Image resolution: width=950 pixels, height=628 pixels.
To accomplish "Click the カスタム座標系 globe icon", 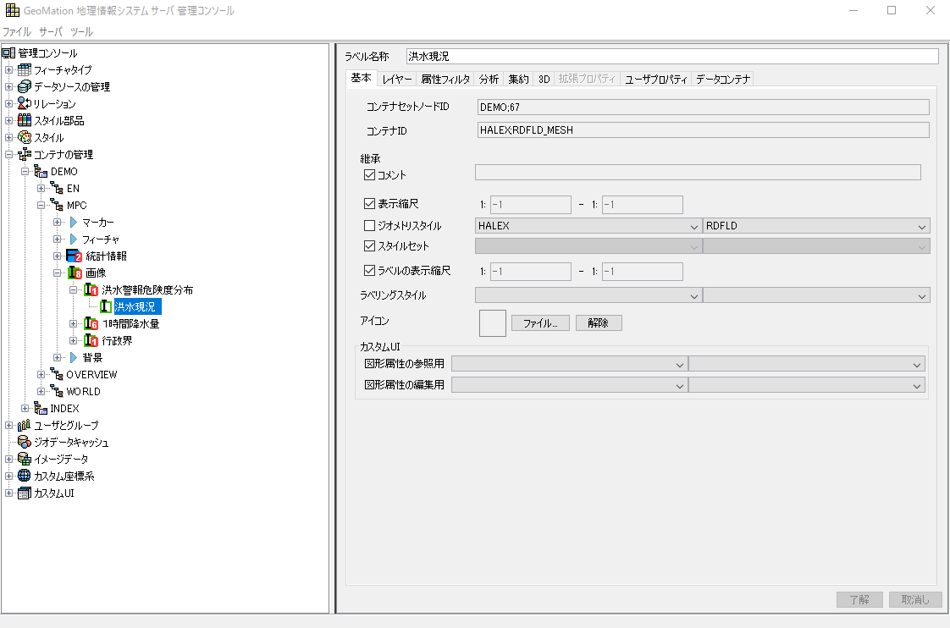I will tap(25, 477).
